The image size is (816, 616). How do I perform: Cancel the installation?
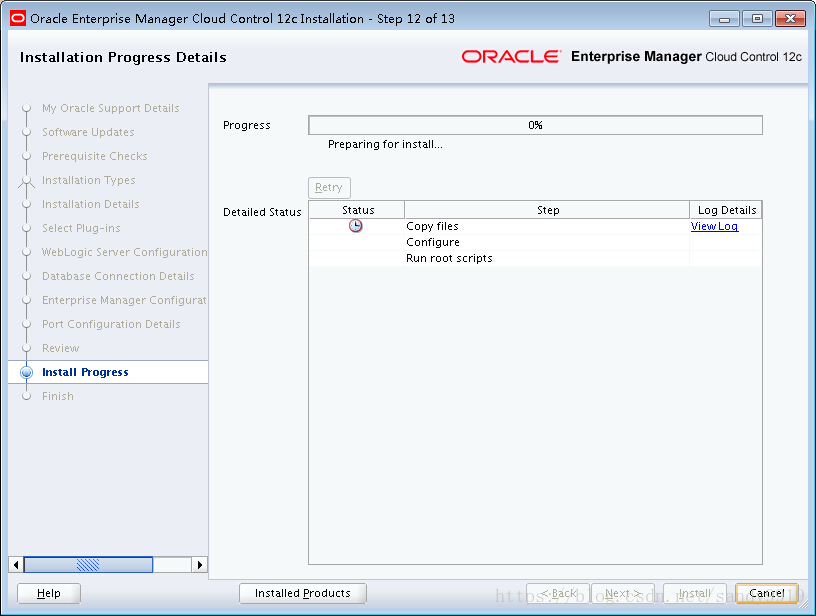tap(767, 593)
